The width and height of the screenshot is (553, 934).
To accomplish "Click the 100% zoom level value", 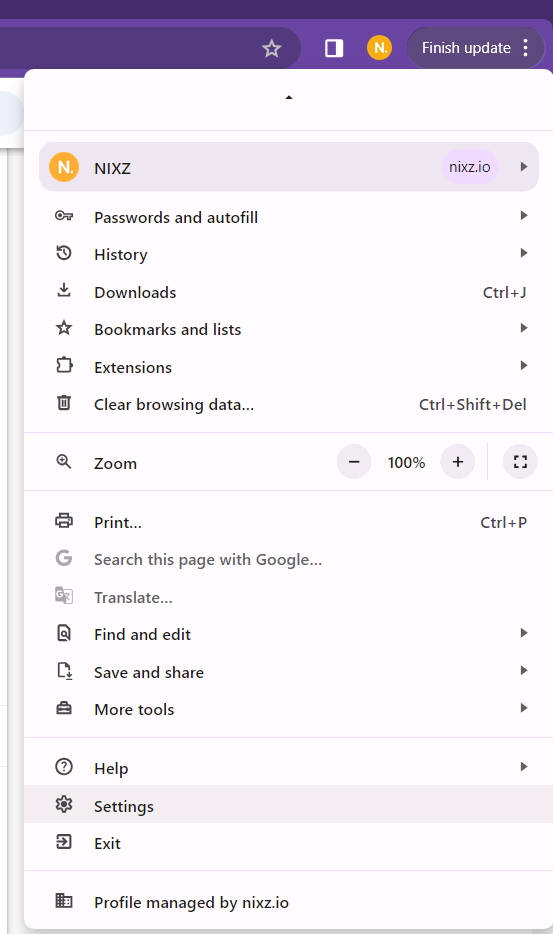I will (x=406, y=462).
